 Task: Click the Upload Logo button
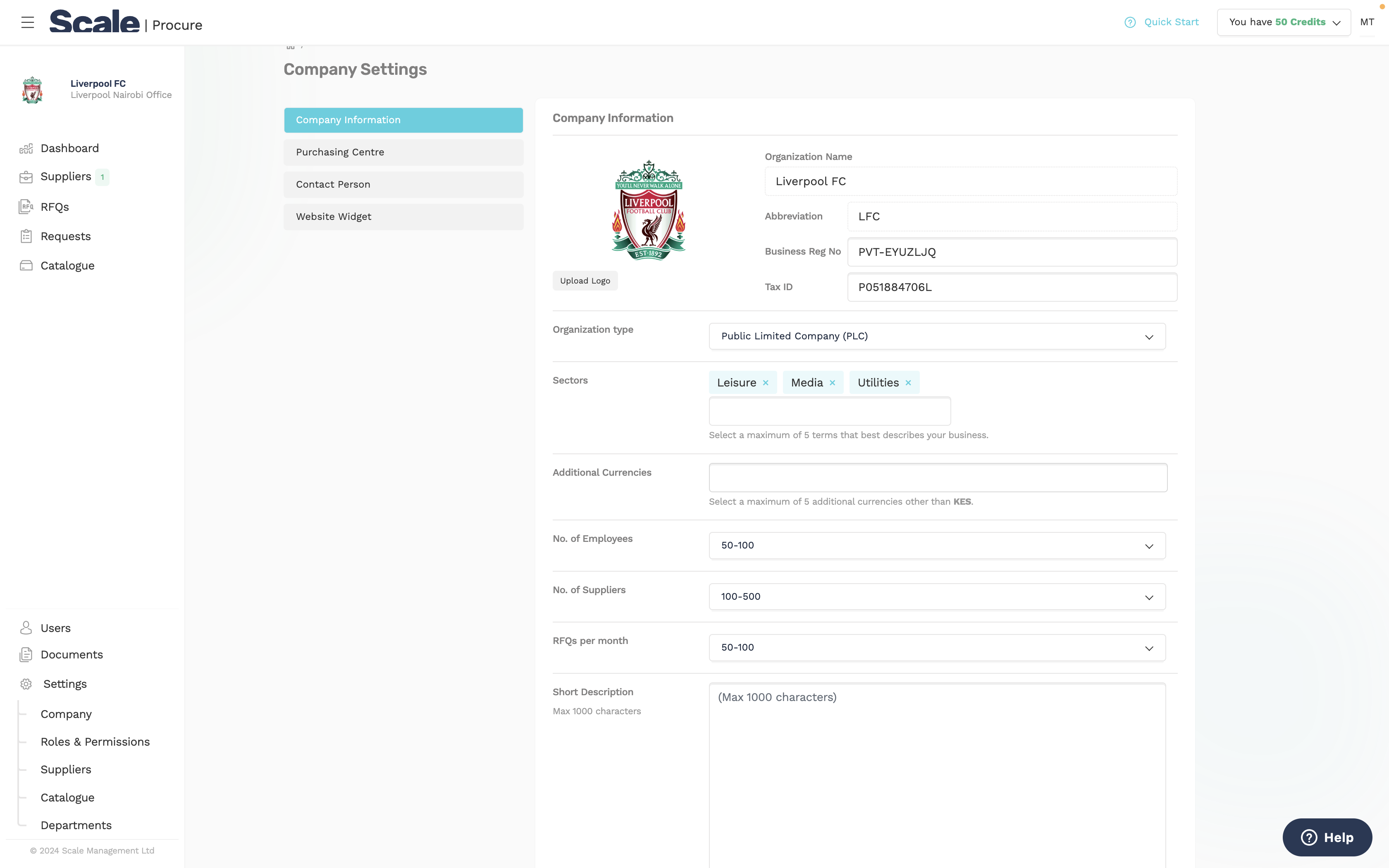coord(585,281)
